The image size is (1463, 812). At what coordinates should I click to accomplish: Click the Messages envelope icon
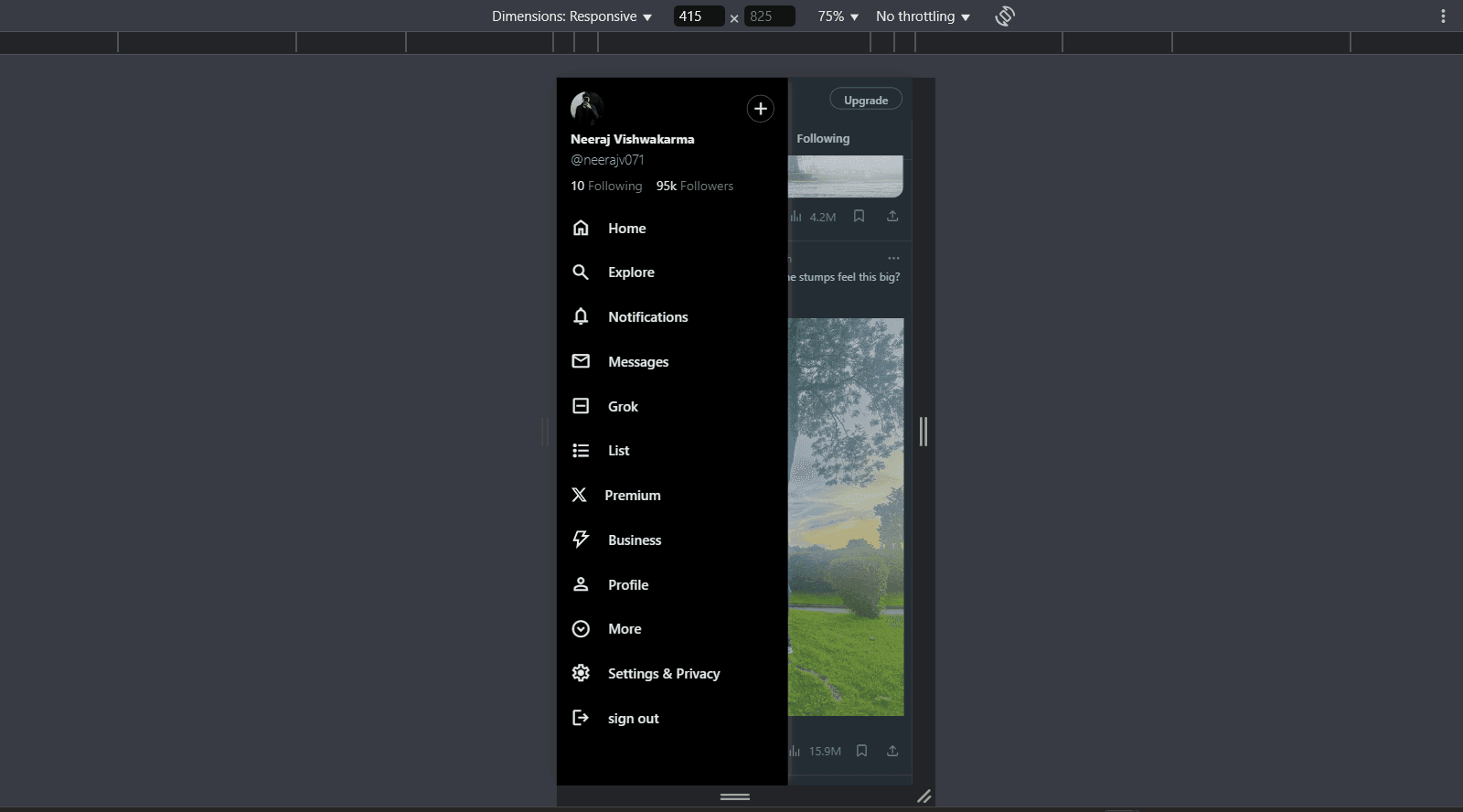(x=581, y=361)
